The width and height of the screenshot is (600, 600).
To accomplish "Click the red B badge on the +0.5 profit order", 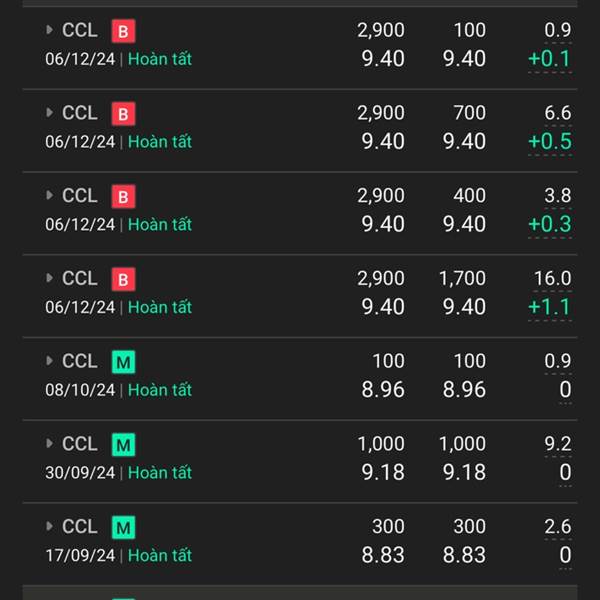I will coord(123,114).
